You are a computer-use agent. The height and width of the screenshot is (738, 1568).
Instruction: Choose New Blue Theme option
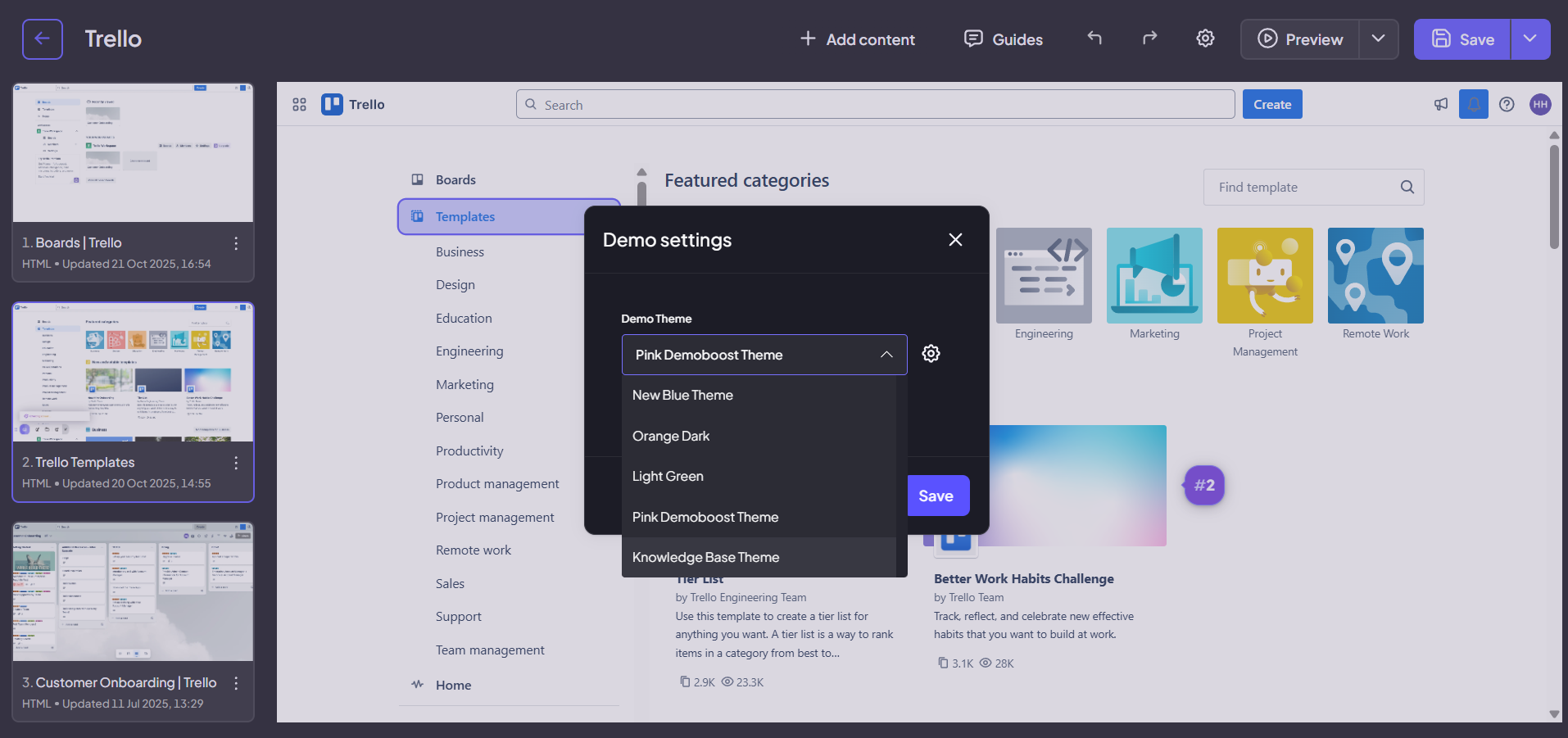[759, 395]
